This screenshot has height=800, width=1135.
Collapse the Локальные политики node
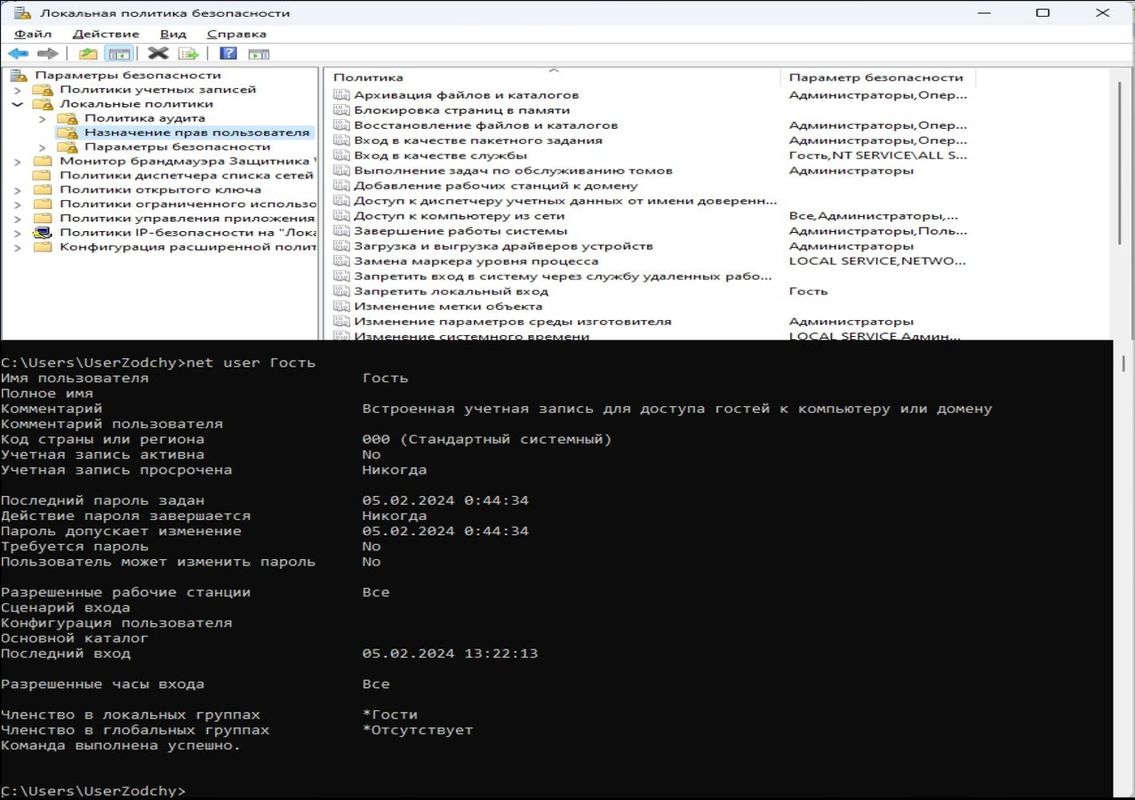coord(18,104)
